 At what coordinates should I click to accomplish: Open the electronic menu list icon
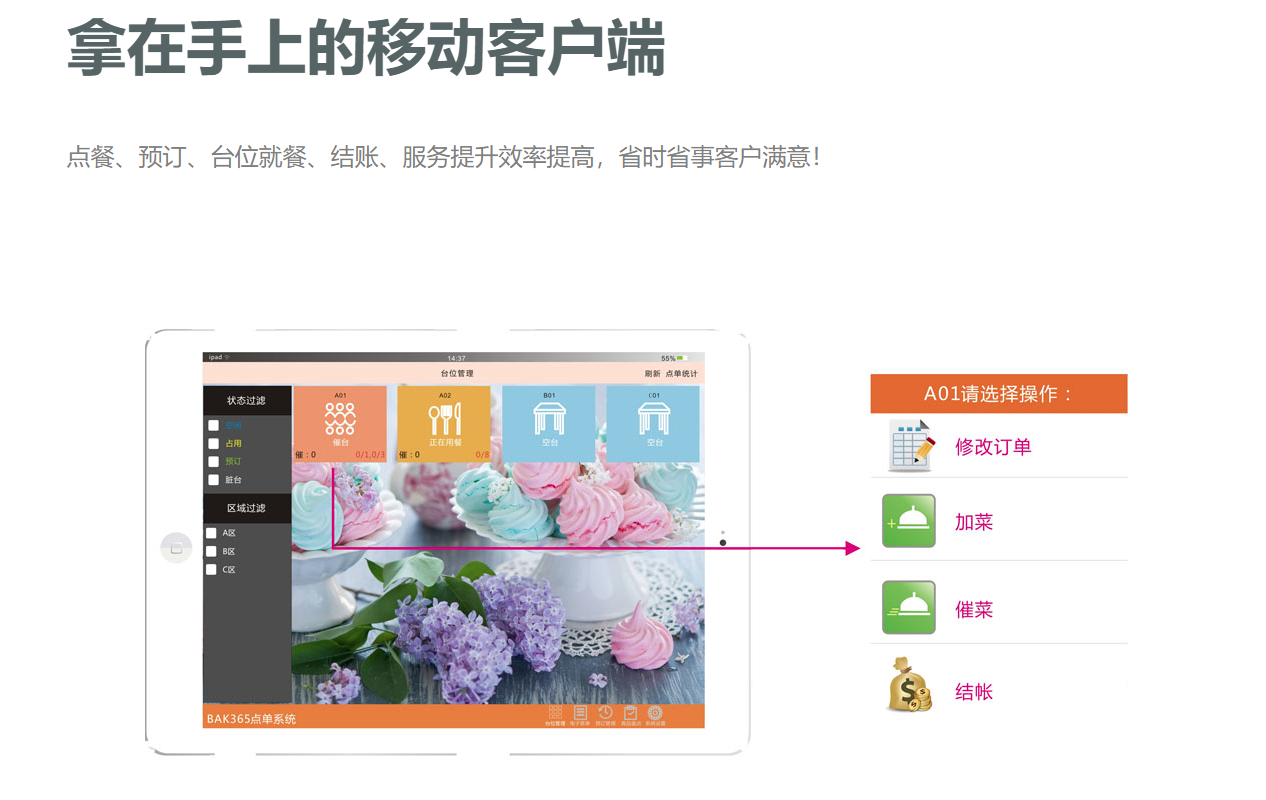point(580,714)
